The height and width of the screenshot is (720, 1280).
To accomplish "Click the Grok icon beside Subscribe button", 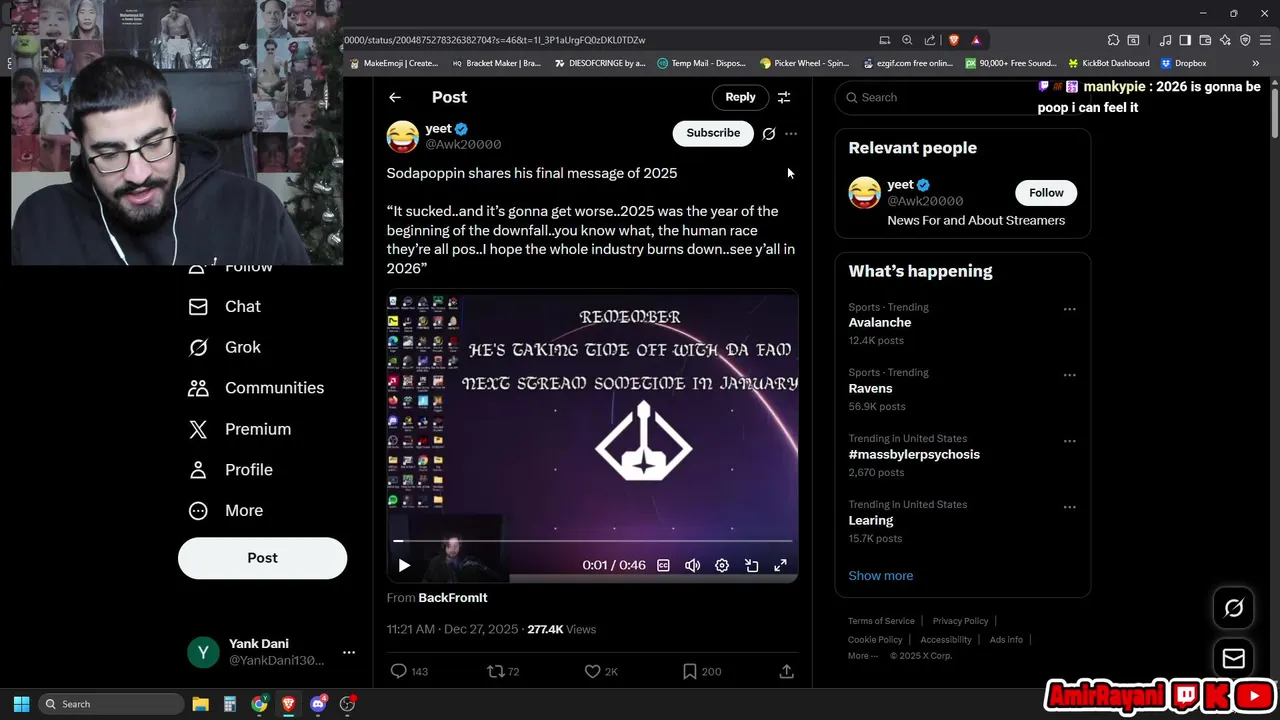I will 768,133.
